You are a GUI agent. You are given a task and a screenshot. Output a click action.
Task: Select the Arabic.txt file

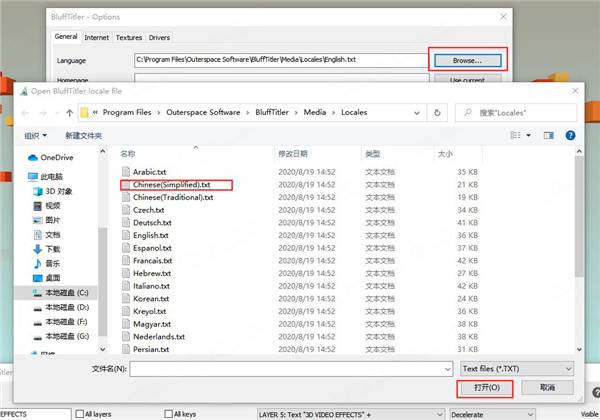(144, 172)
